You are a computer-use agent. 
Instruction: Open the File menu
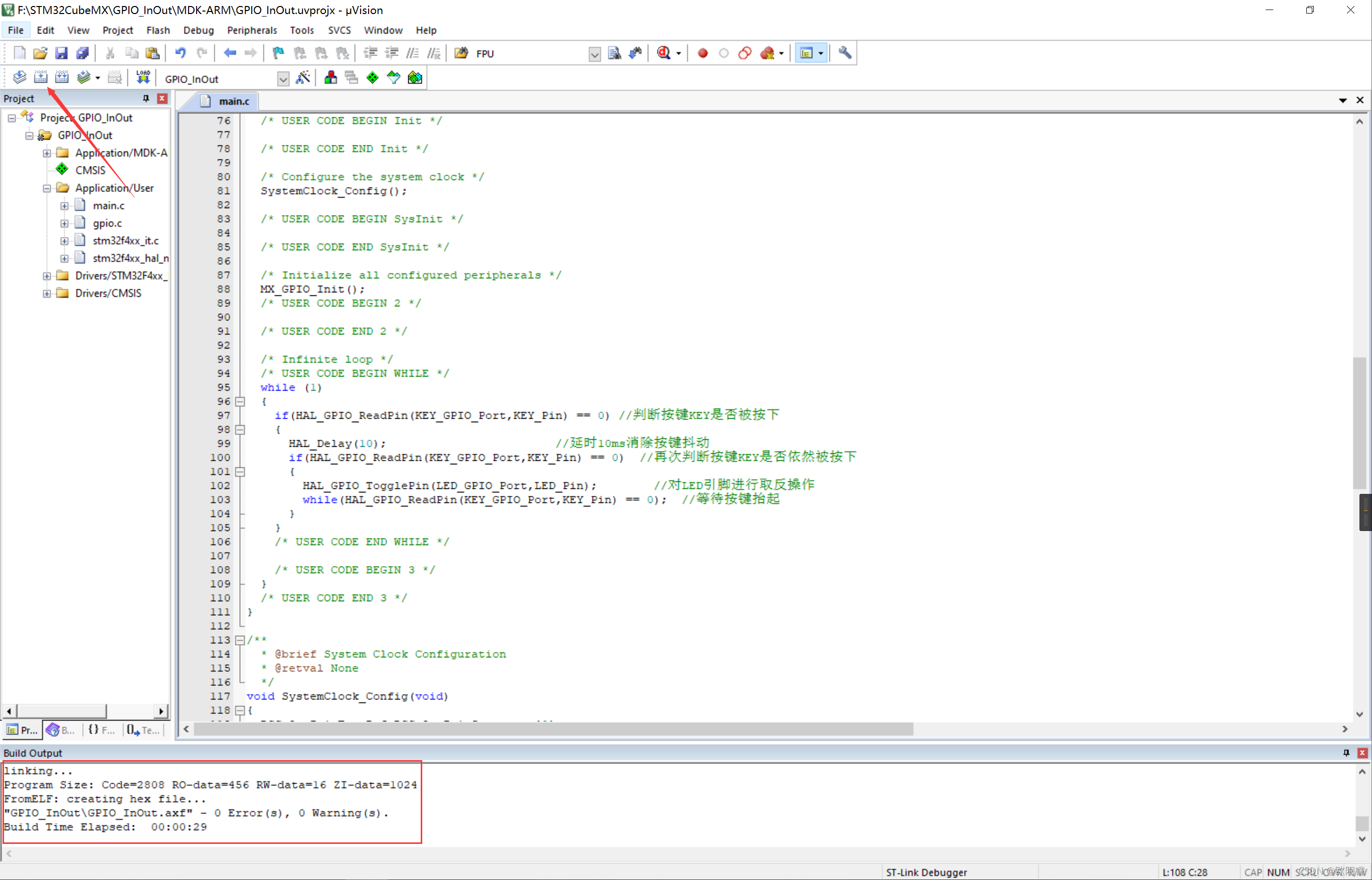click(x=16, y=30)
